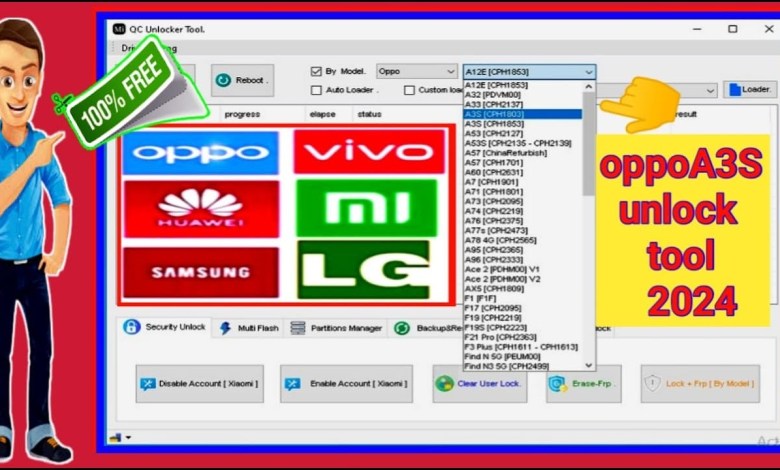Click Enable Account [Xiaomi] button

[x=346, y=384]
